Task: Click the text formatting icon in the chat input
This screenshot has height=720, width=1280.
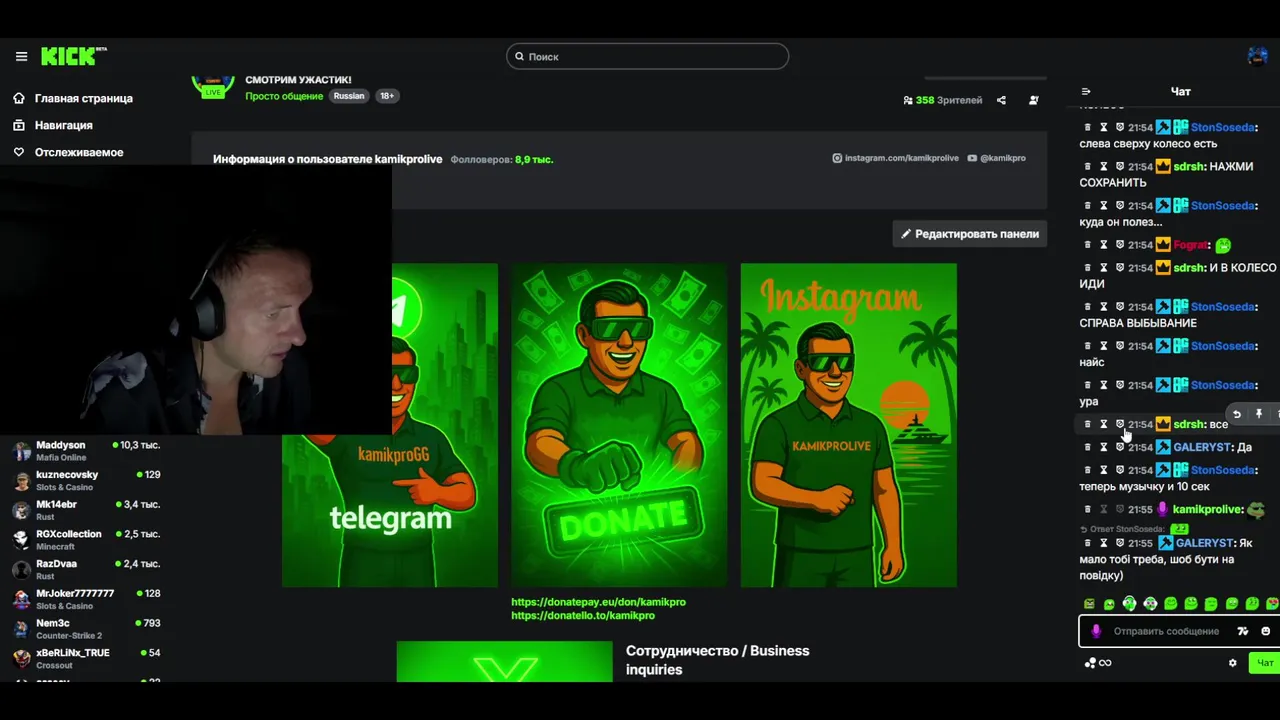Action: [1243, 631]
